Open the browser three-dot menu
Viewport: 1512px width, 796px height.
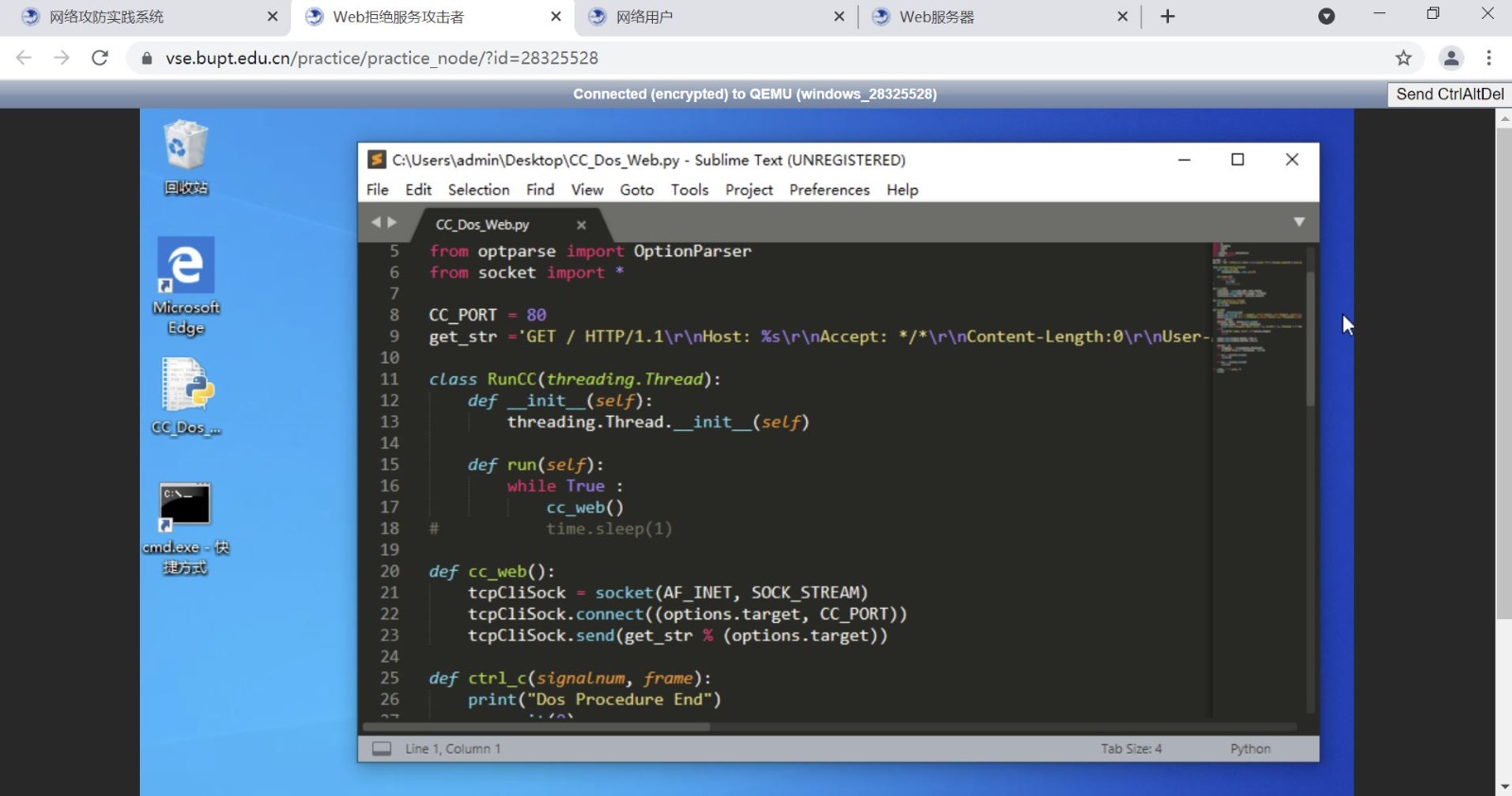coord(1489,58)
